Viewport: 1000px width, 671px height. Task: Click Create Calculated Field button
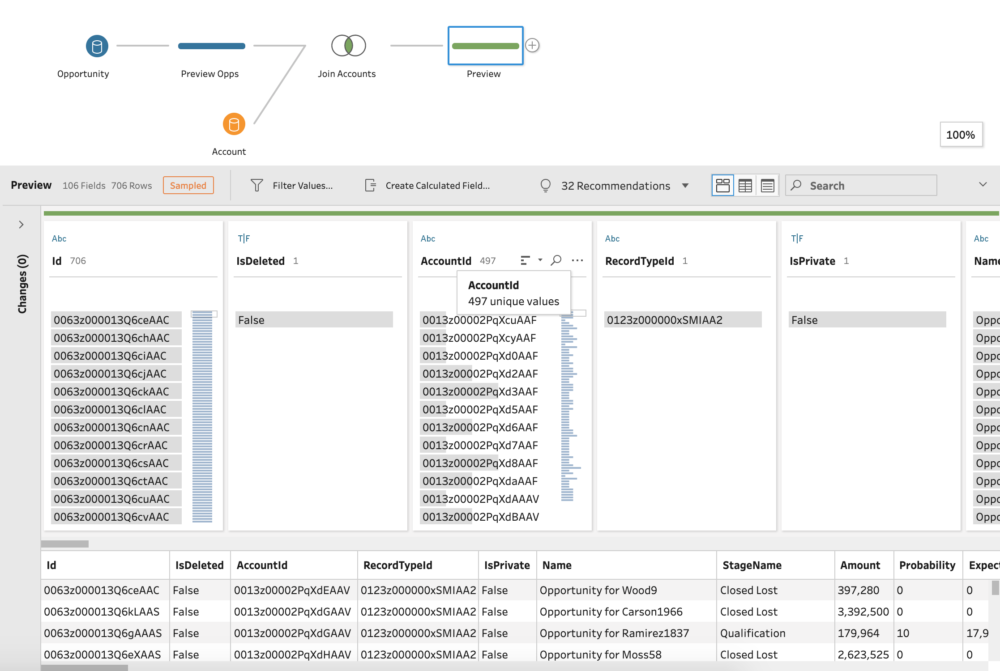[427, 186]
